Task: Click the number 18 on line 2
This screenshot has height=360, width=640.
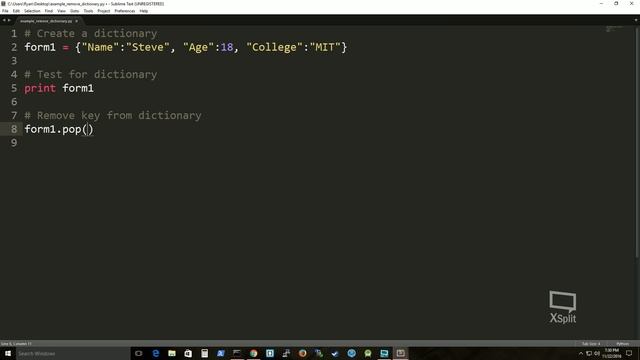Action: [227, 47]
